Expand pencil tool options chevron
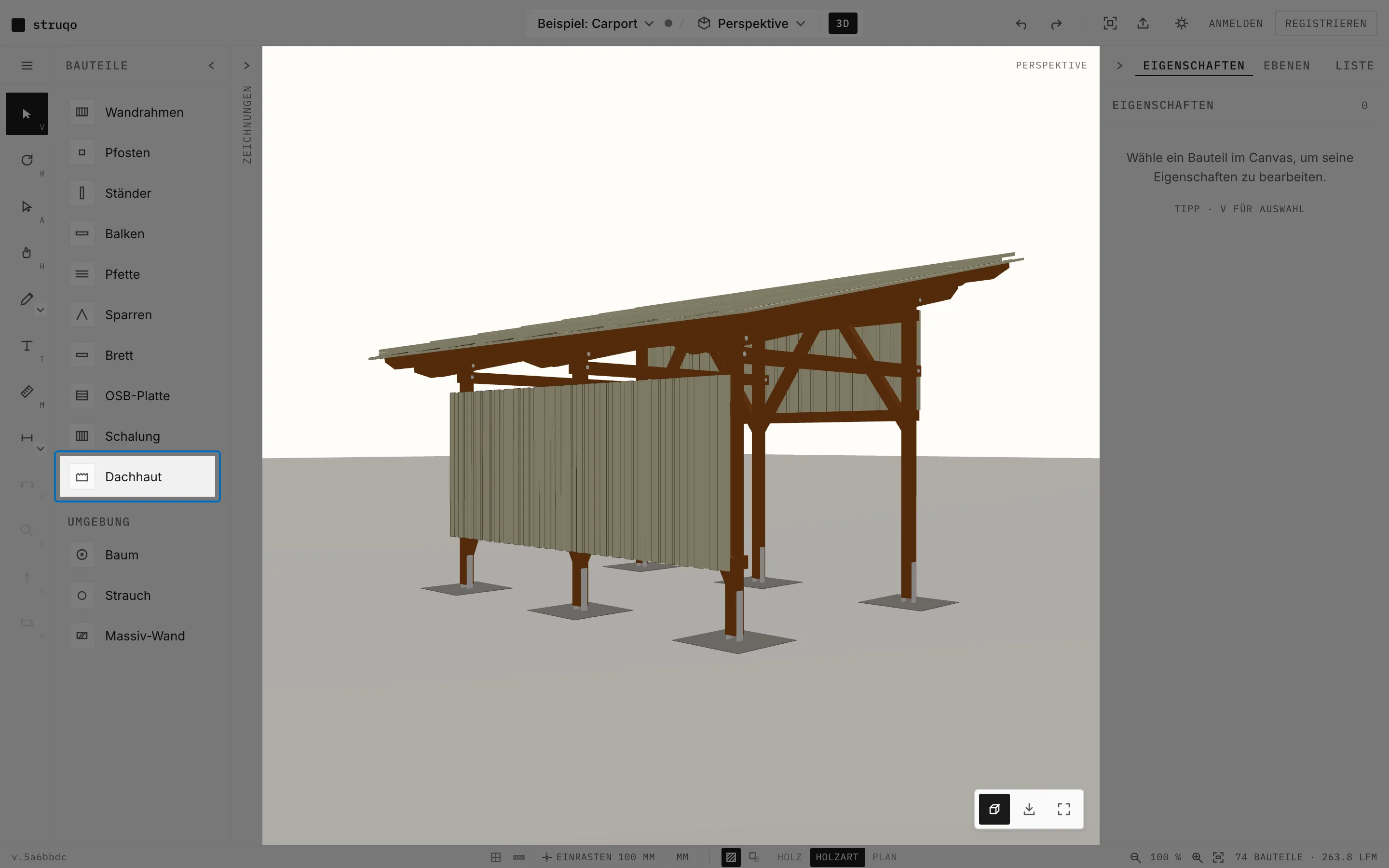The height and width of the screenshot is (868, 1389). click(40, 310)
